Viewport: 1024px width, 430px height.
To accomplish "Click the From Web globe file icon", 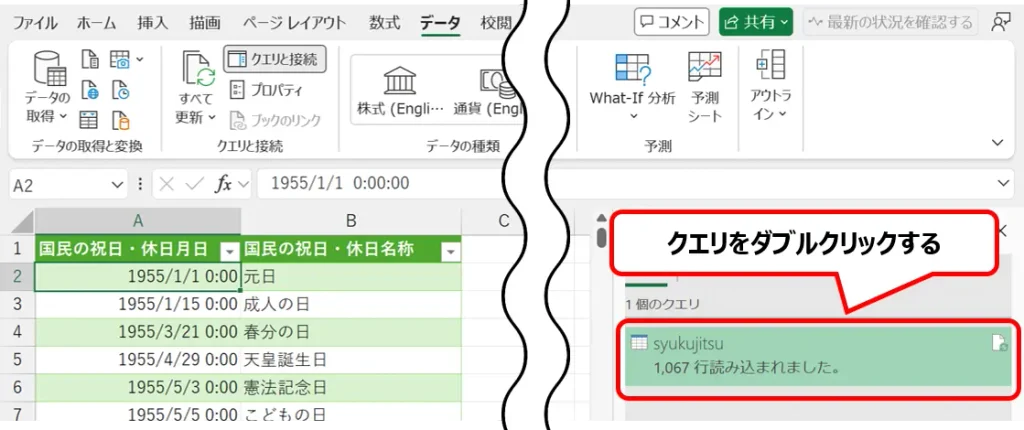I will pos(90,90).
